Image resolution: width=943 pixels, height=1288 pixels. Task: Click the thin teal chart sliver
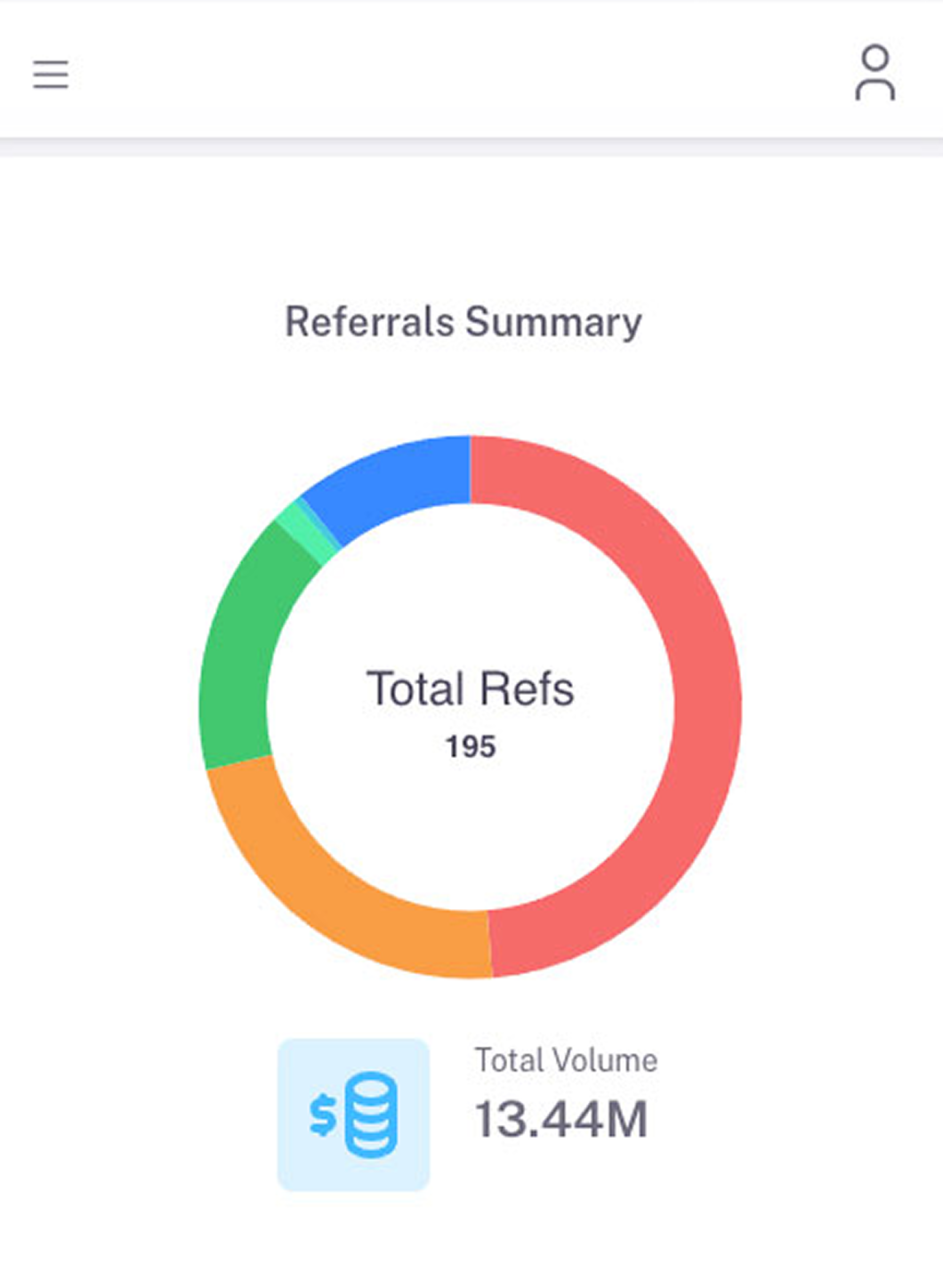(x=320, y=522)
